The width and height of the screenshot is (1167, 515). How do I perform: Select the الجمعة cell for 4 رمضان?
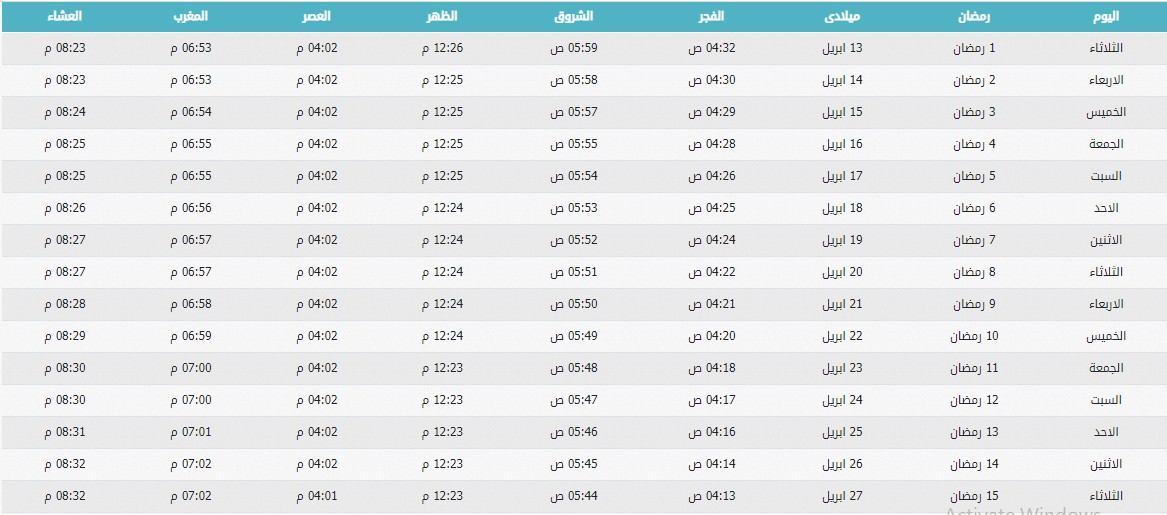coord(1105,144)
